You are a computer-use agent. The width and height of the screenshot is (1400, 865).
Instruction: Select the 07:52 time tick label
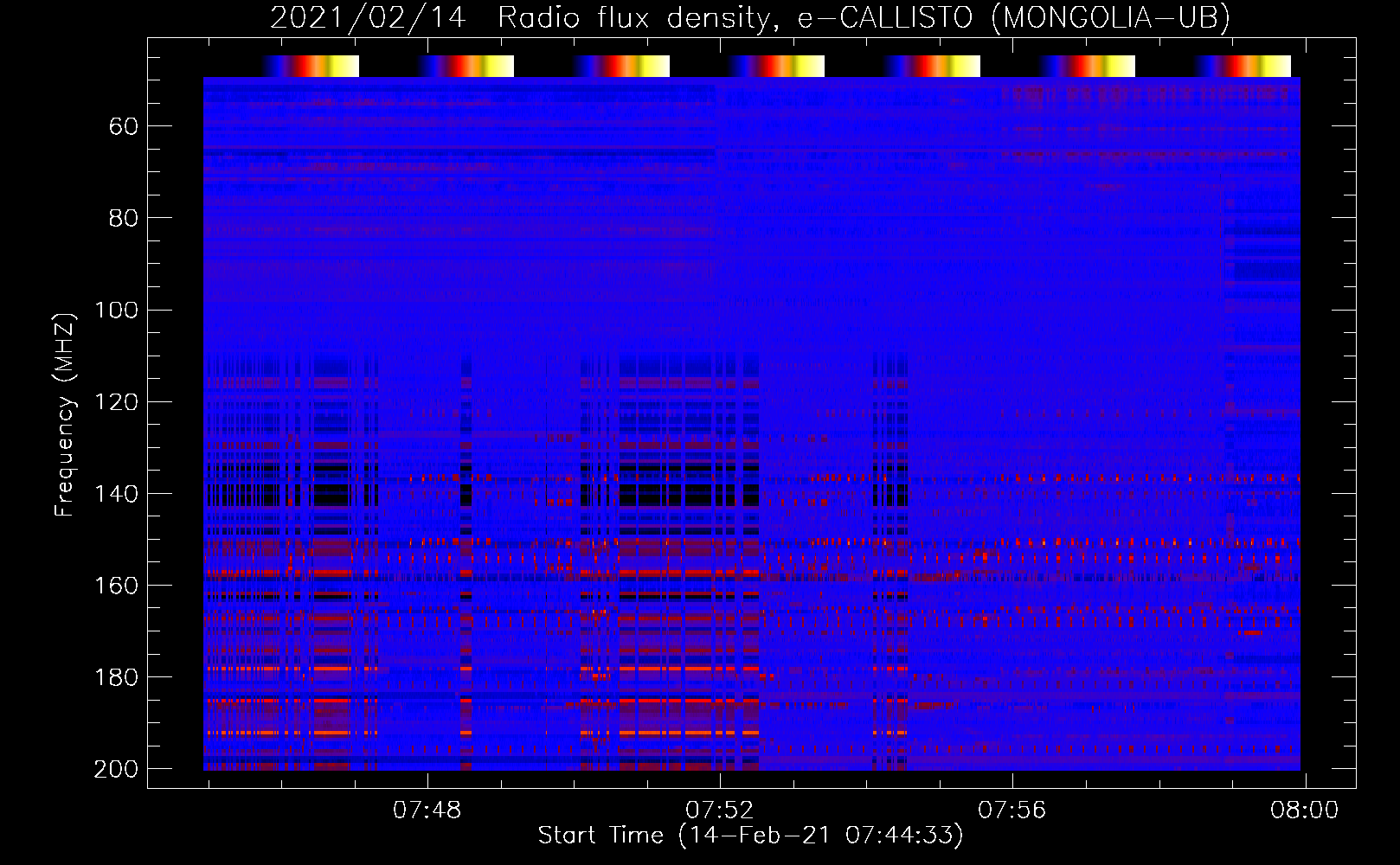click(x=719, y=811)
